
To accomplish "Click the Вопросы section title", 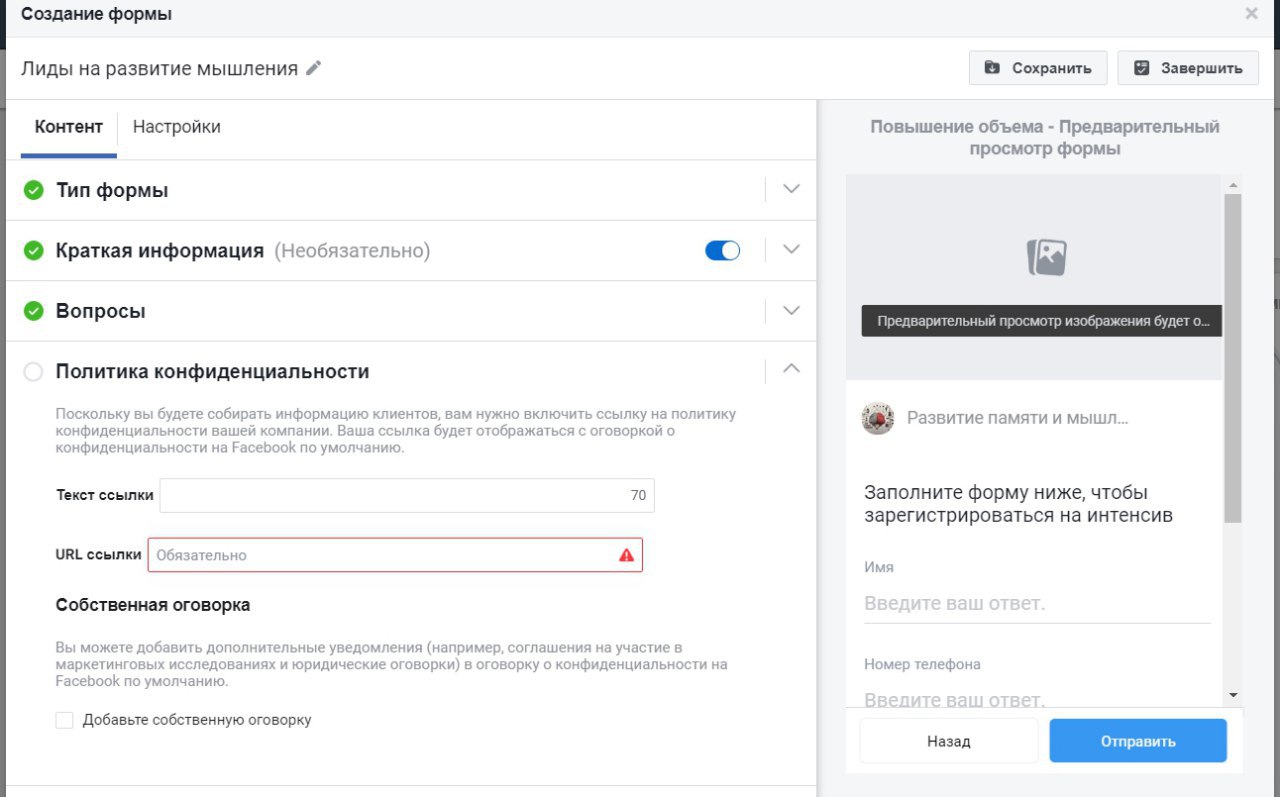I will [x=101, y=311].
